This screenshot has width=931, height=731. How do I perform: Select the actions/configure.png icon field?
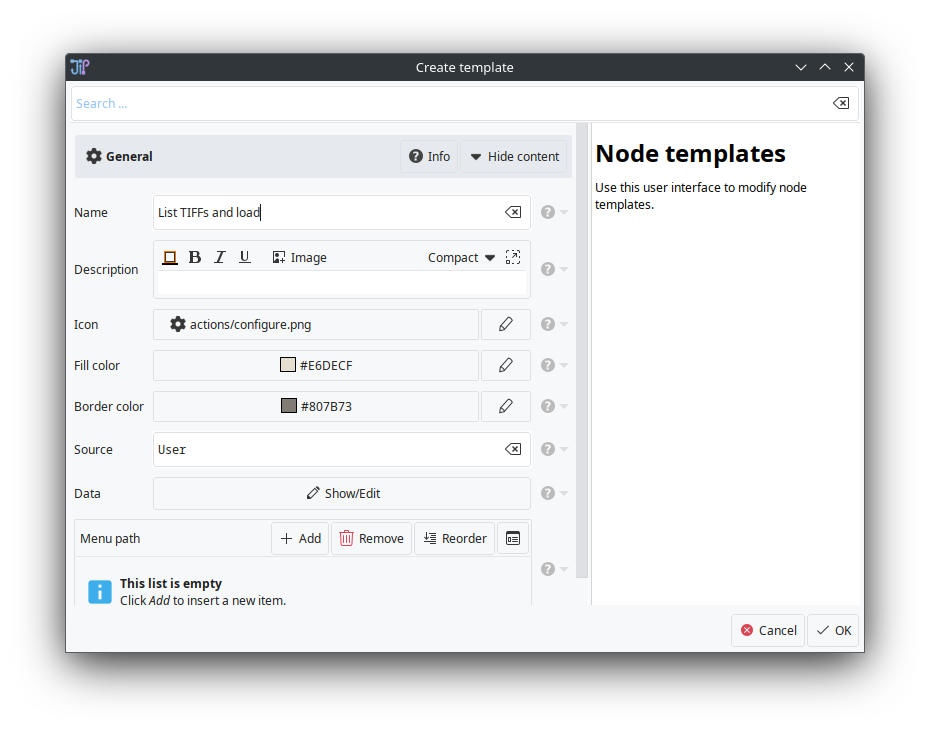pos(316,324)
